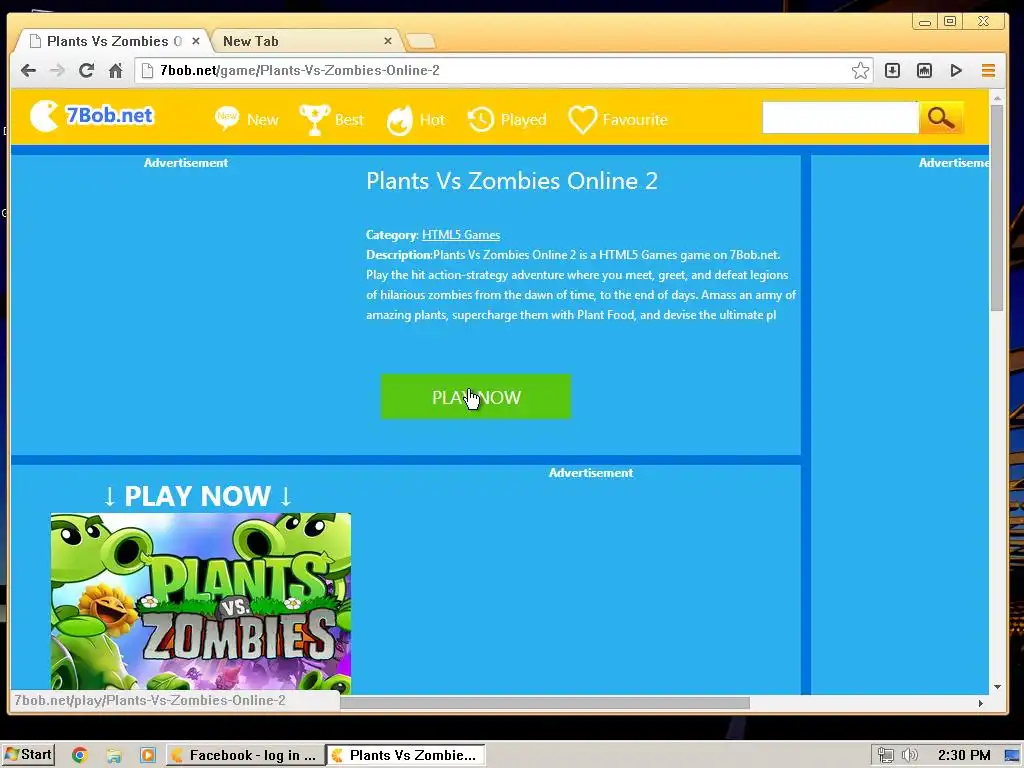Click the horizontal scrollbar thumb
The width and height of the screenshot is (1024, 768).
tap(545, 703)
